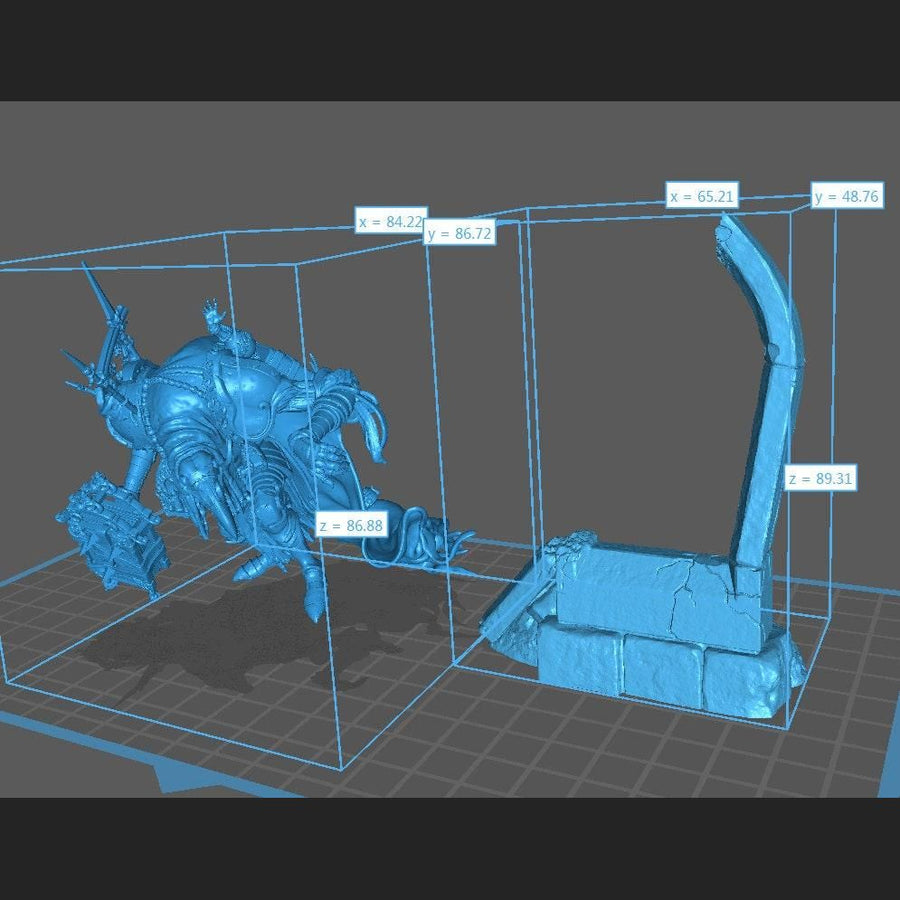Select the tentacles trailing from the monster
This screenshot has height=900, width=900.
pyautogui.click(x=420, y=540)
